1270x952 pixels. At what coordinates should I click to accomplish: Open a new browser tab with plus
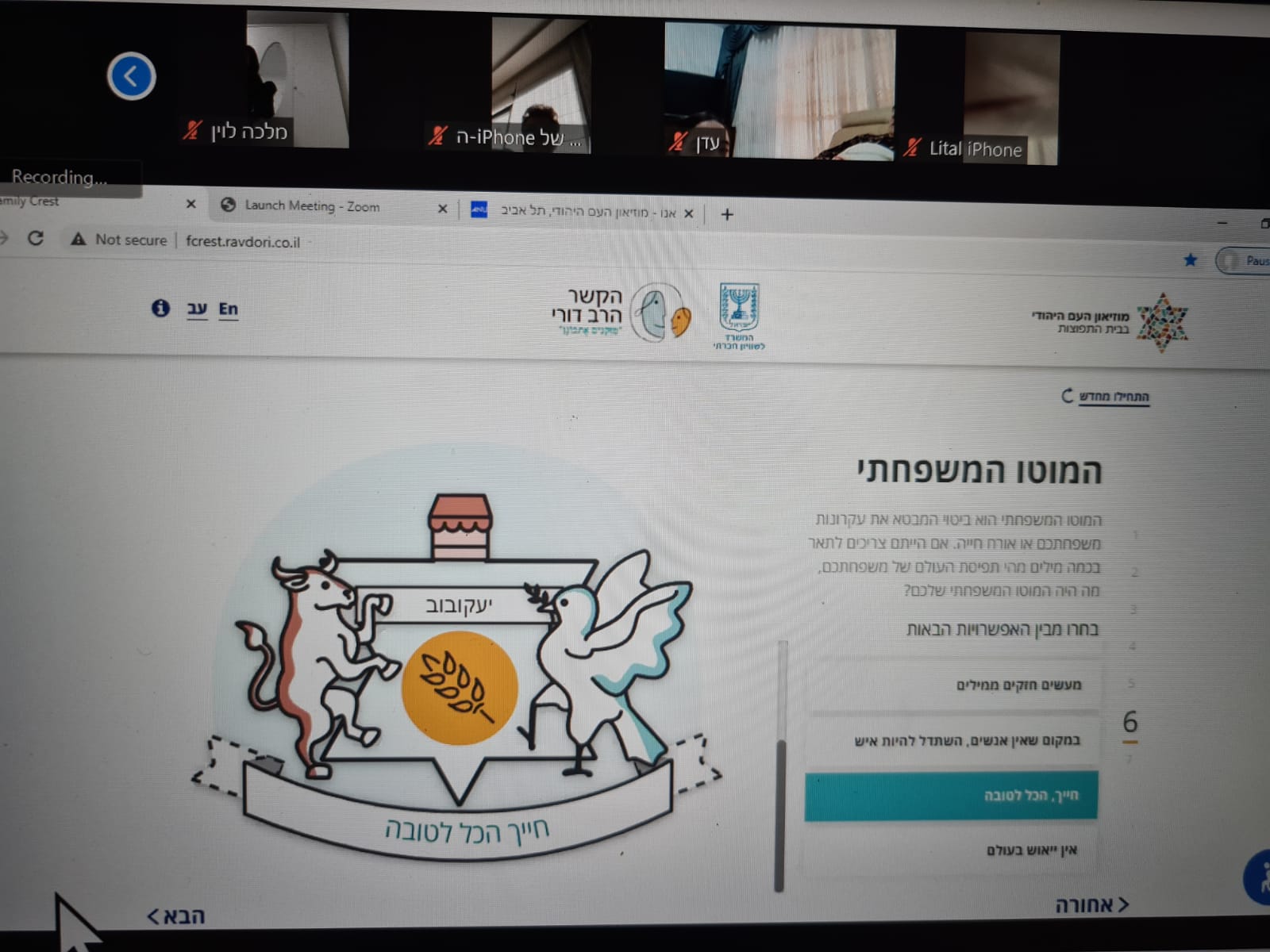pyautogui.click(x=727, y=214)
